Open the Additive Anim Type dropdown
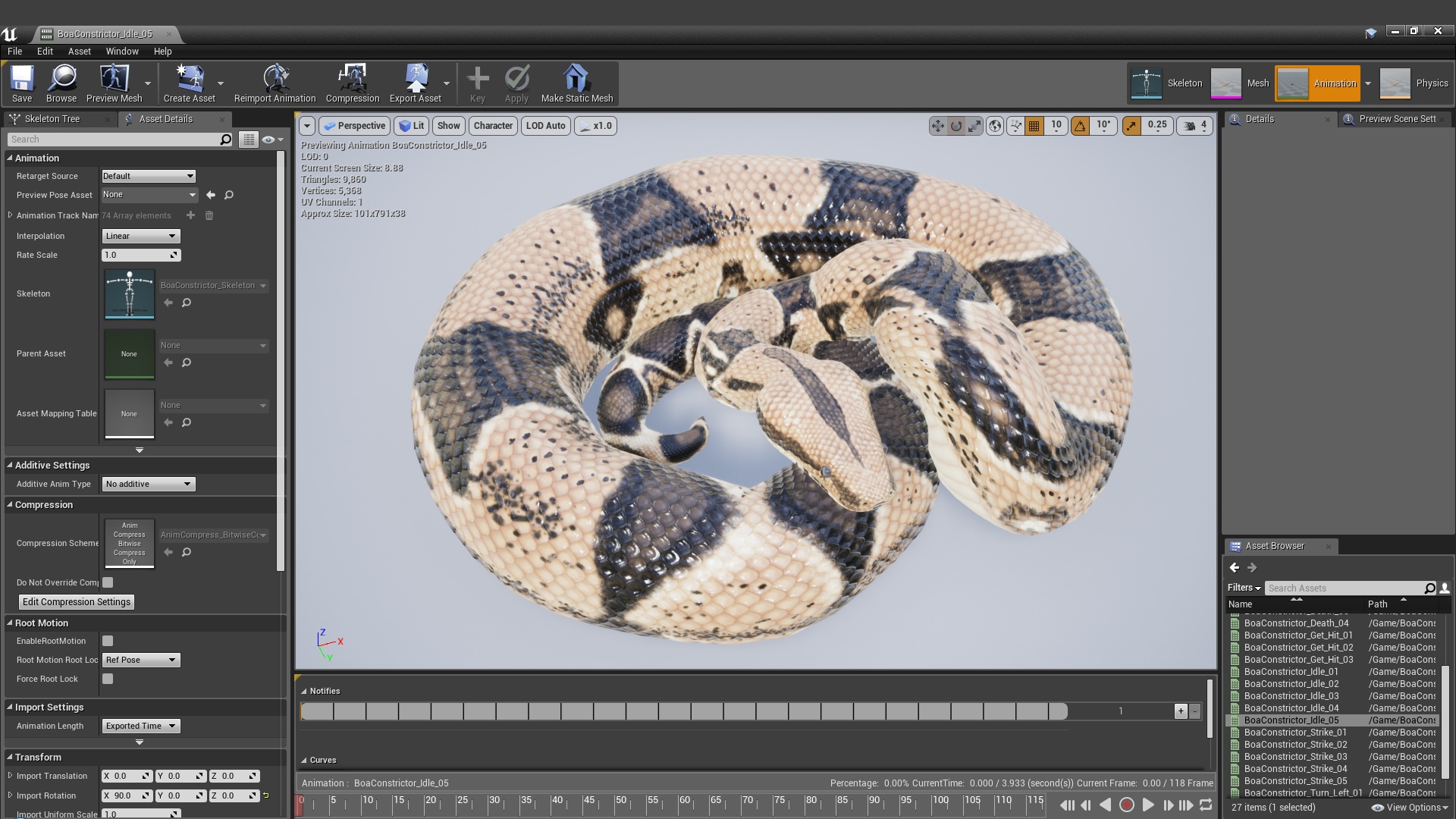The image size is (1456, 819). [x=148, y=484]
